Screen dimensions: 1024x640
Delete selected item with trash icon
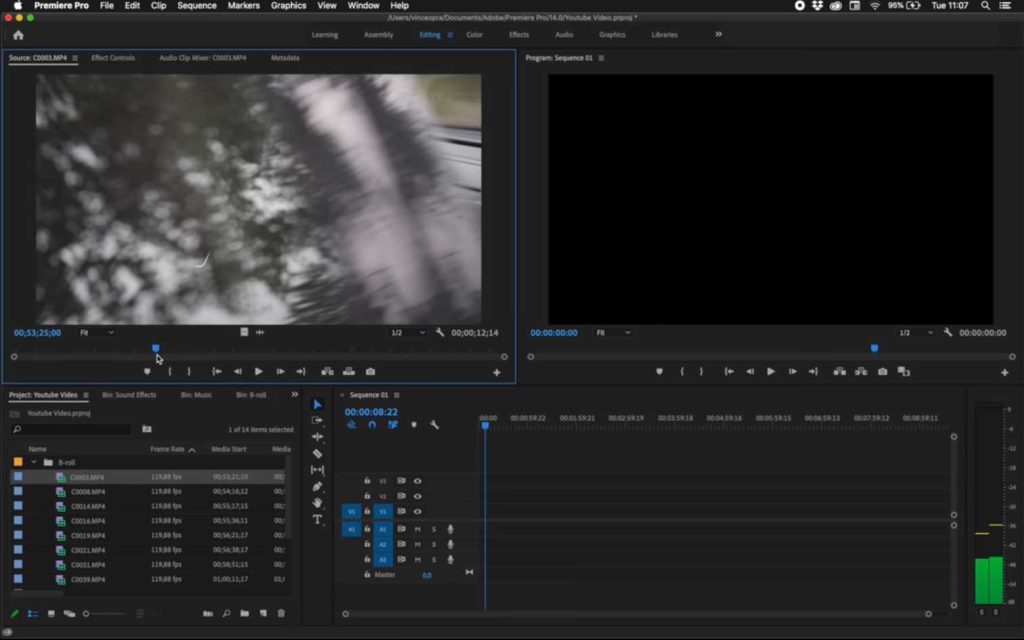pos(281,613)
